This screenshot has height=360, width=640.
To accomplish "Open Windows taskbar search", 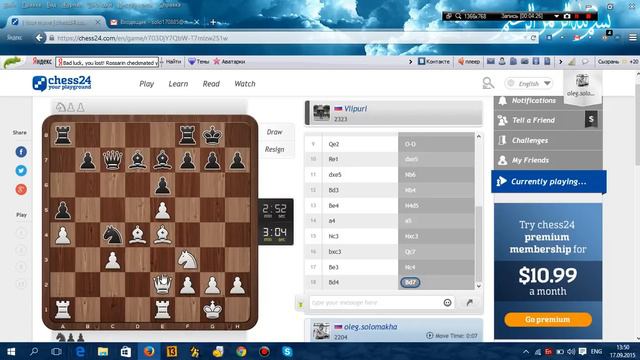I will coord(34,351).
